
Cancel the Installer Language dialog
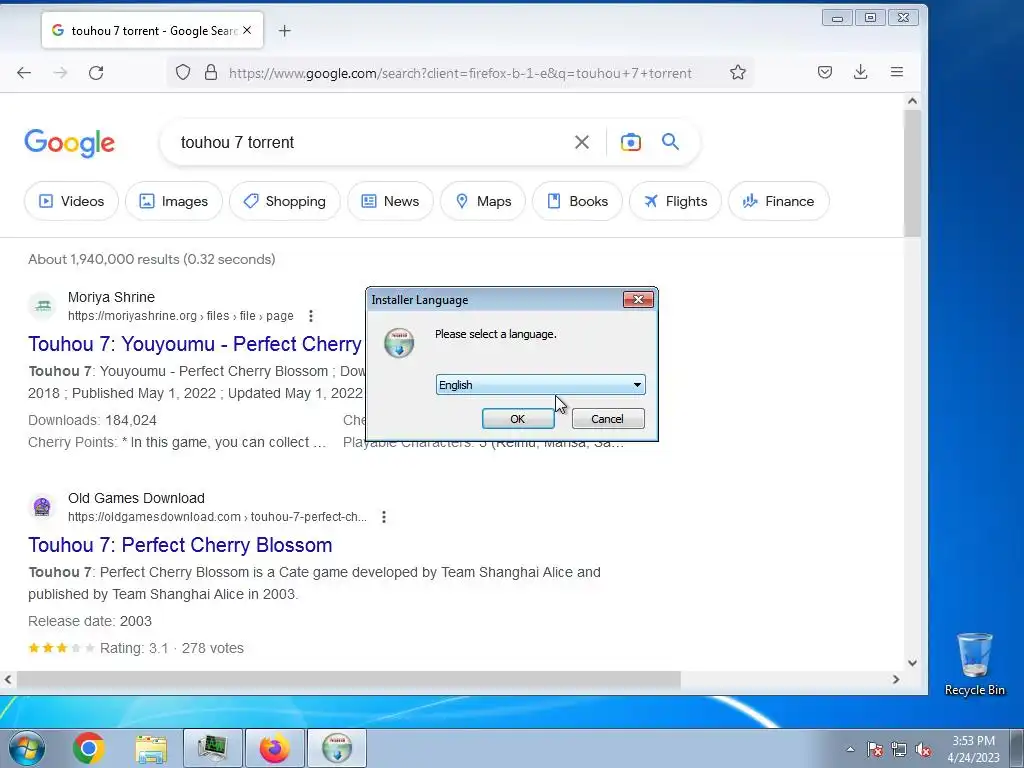607,419
